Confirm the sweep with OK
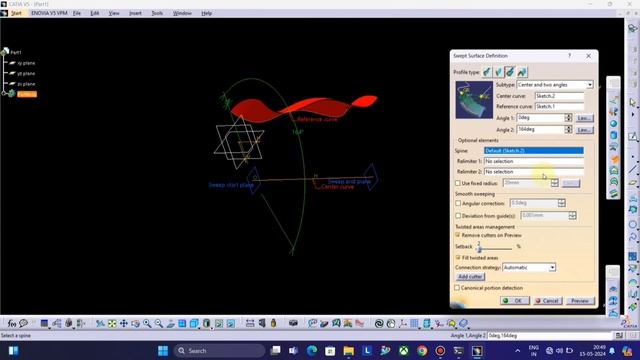Image resolution: width=640 pixels, height=360 pixels. click(515, 301)
